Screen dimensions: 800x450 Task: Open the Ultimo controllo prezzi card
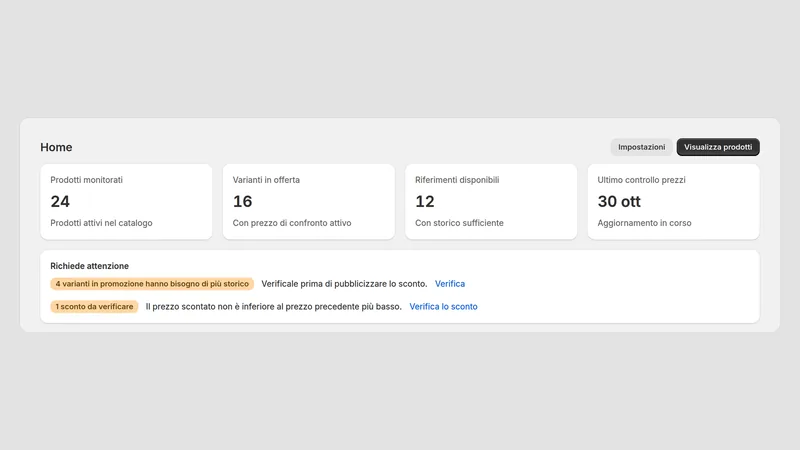coord(673,202)
